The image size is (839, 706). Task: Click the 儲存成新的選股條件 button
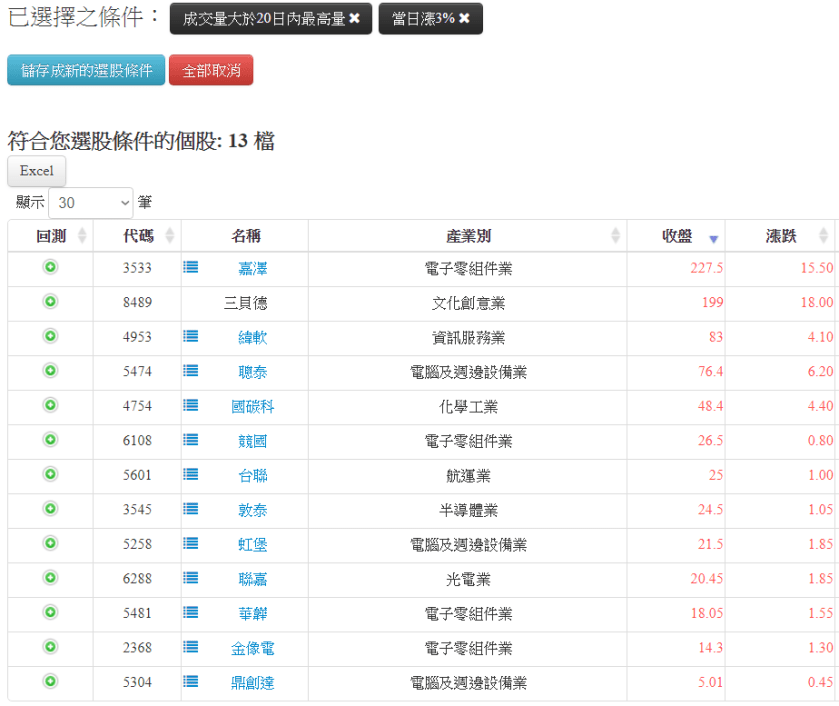tap(86, 70)
